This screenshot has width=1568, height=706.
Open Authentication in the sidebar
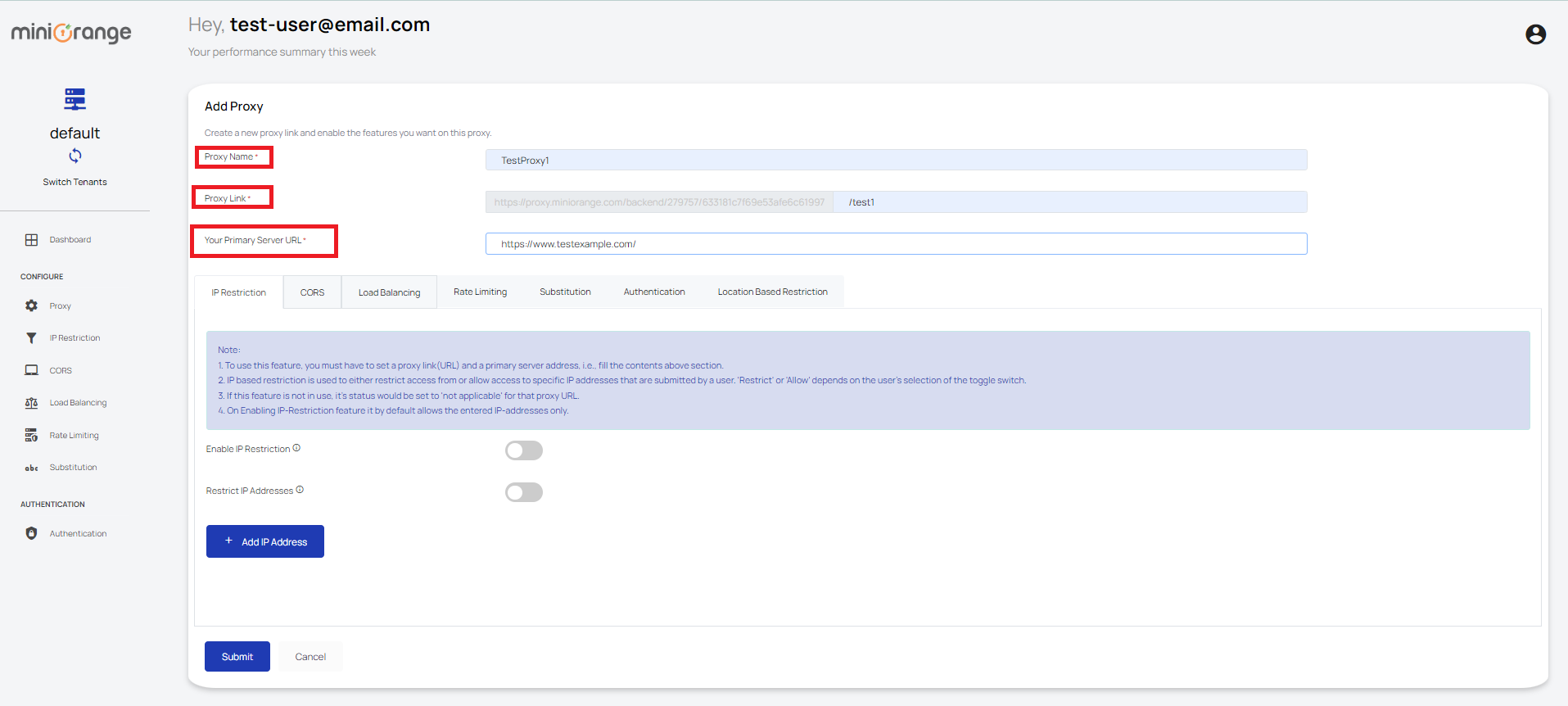[x=78, y=533]
